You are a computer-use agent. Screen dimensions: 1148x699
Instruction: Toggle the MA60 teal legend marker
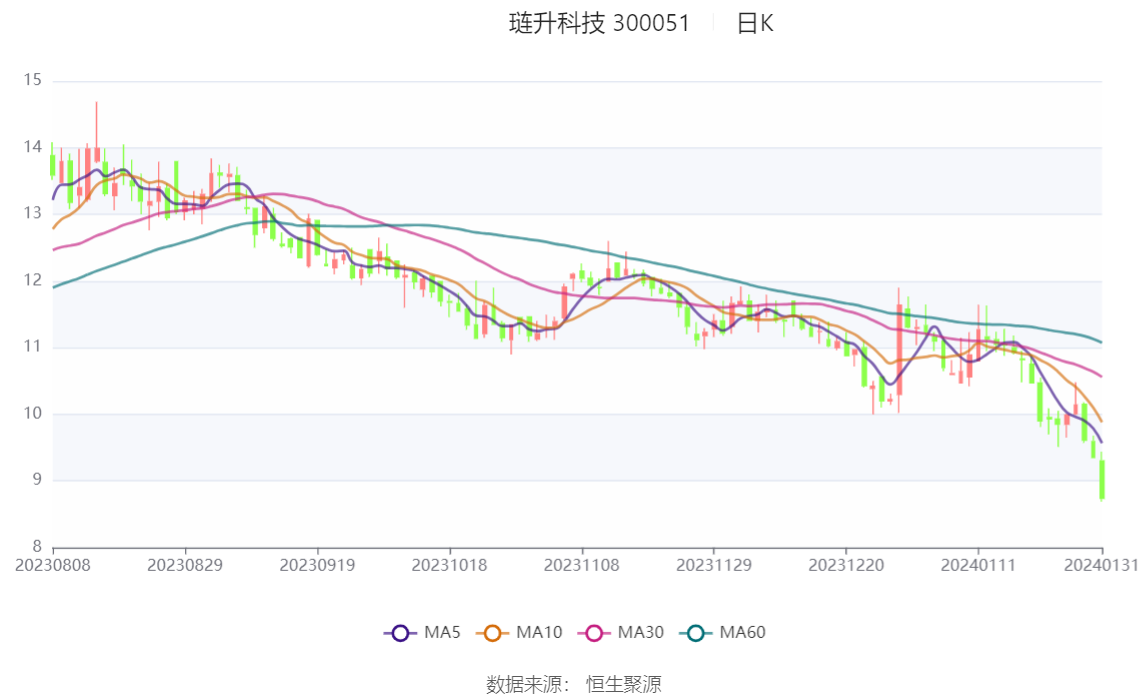pyautogui.click(x=696, y=633)
